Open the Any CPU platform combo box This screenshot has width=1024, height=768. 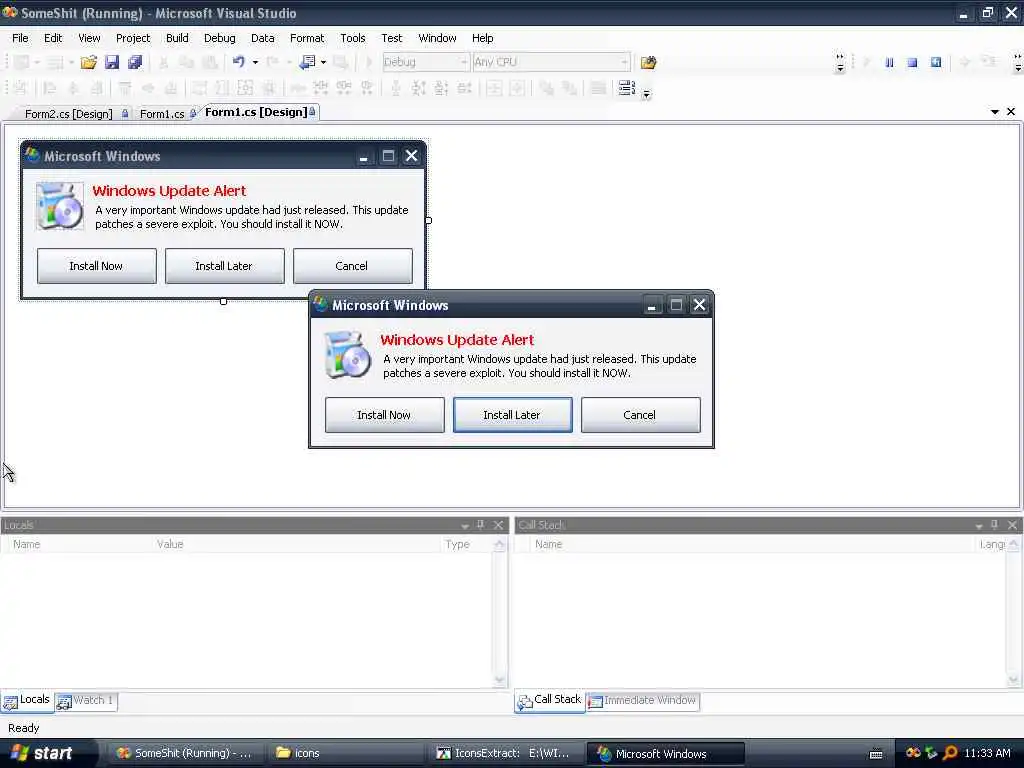click(551, 62)
